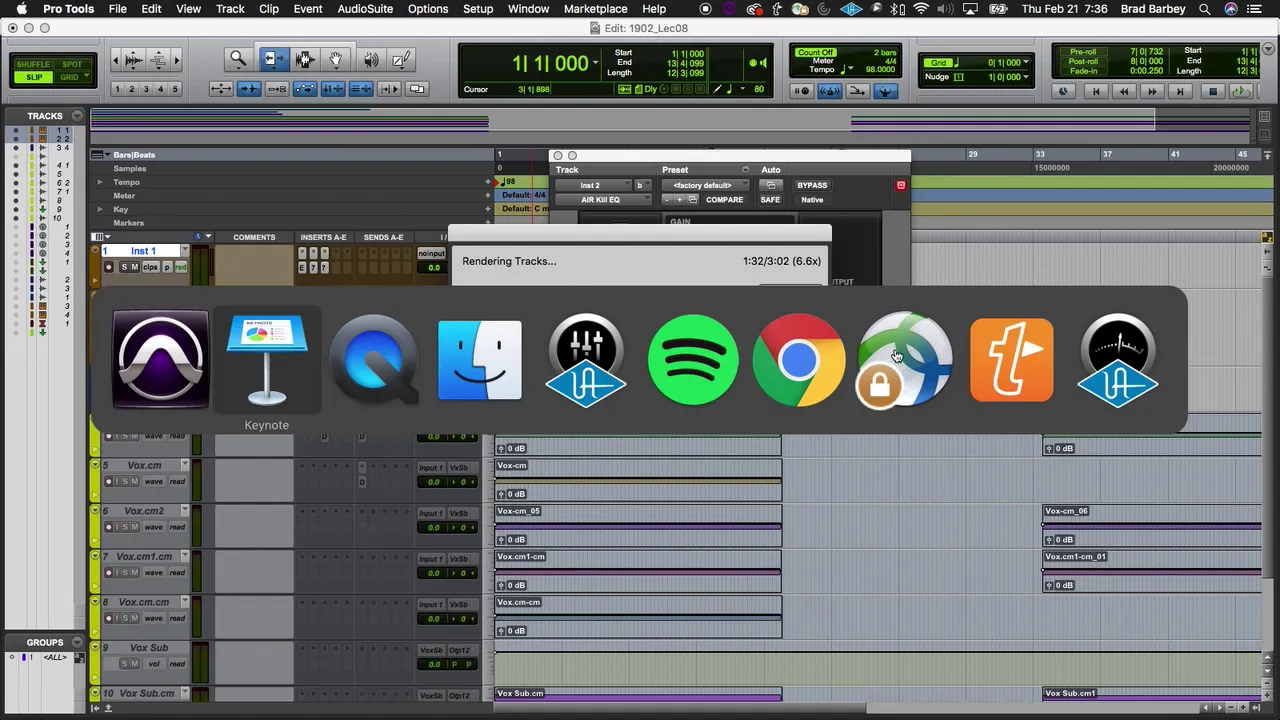Screen dimensions: 1280x720
Task: Toggle the metronome click button
Action: (829, 91)
